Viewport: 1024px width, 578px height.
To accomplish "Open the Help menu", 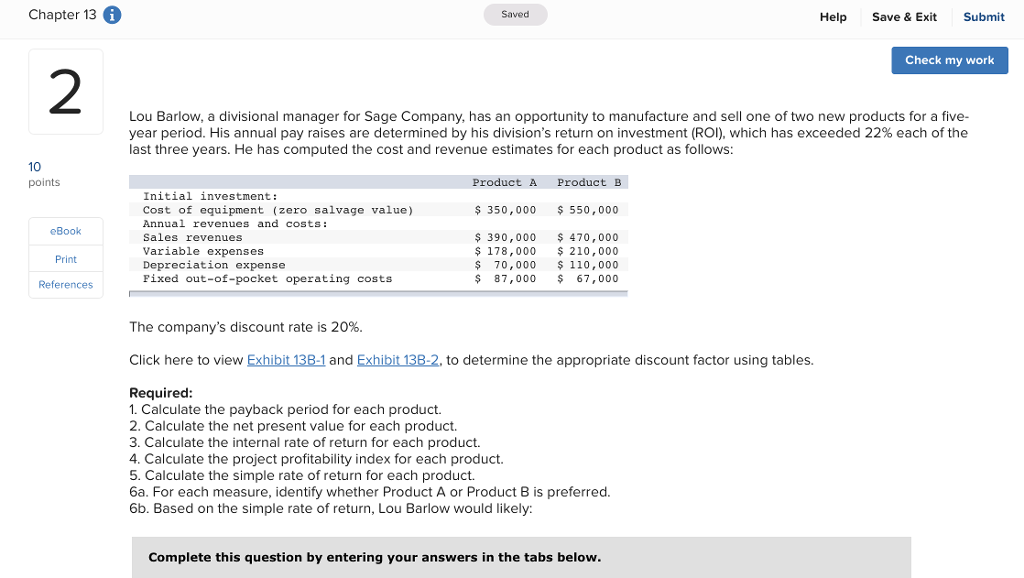I will (x=833, y=17).
